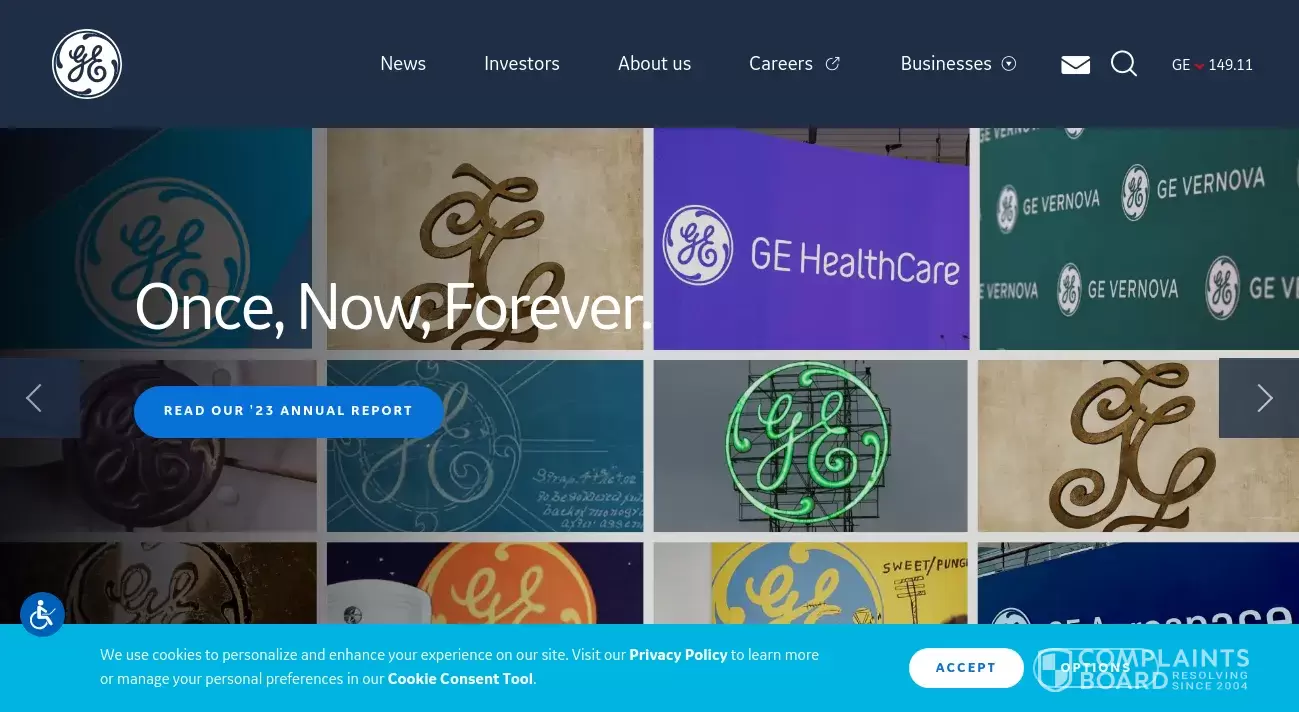Click the red stock down-arrow indicator

point(1199,66)
